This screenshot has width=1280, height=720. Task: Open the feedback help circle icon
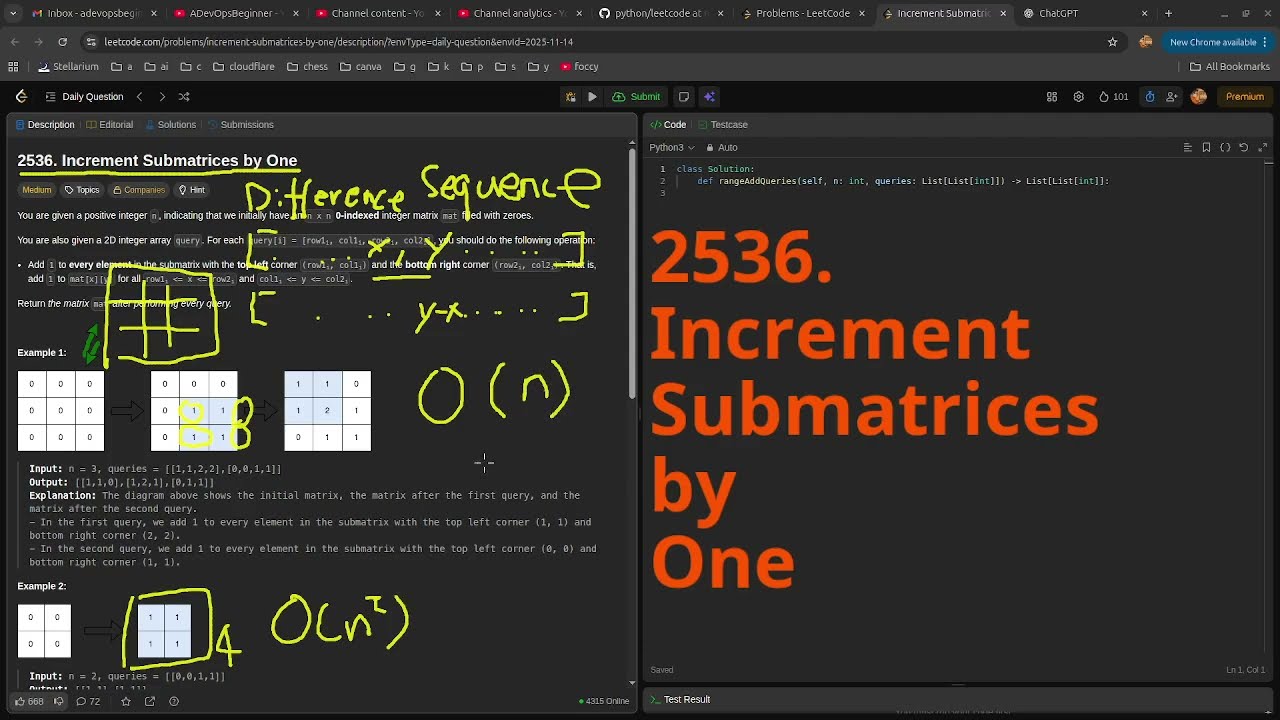pos(174,701)
